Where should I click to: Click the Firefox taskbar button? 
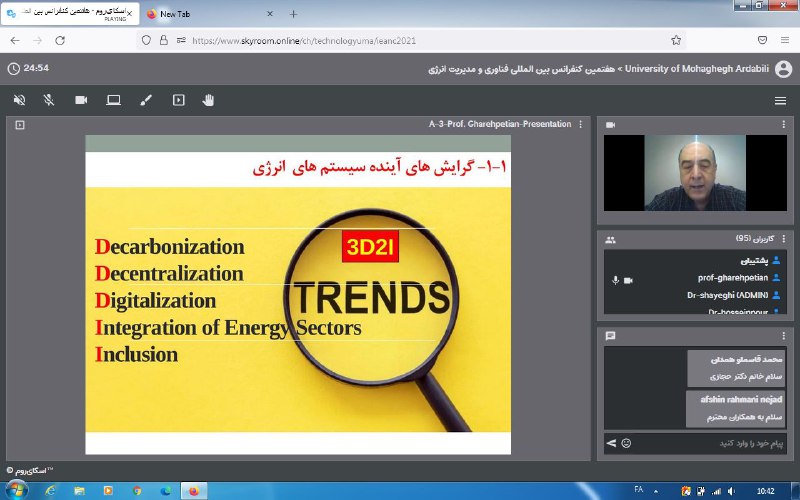pyautogui.click(x=194, y=491)
